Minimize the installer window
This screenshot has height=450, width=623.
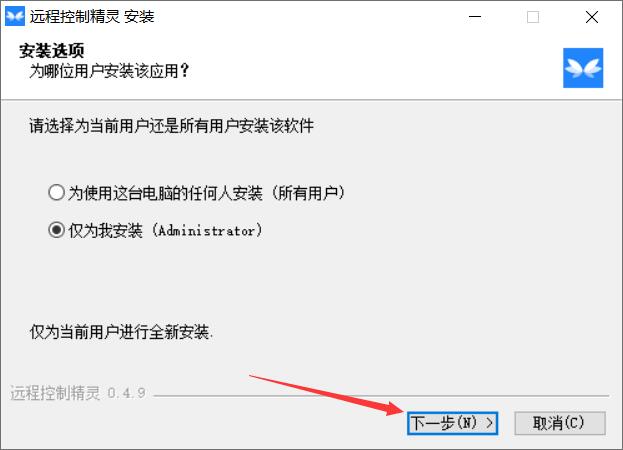(475, 17)
